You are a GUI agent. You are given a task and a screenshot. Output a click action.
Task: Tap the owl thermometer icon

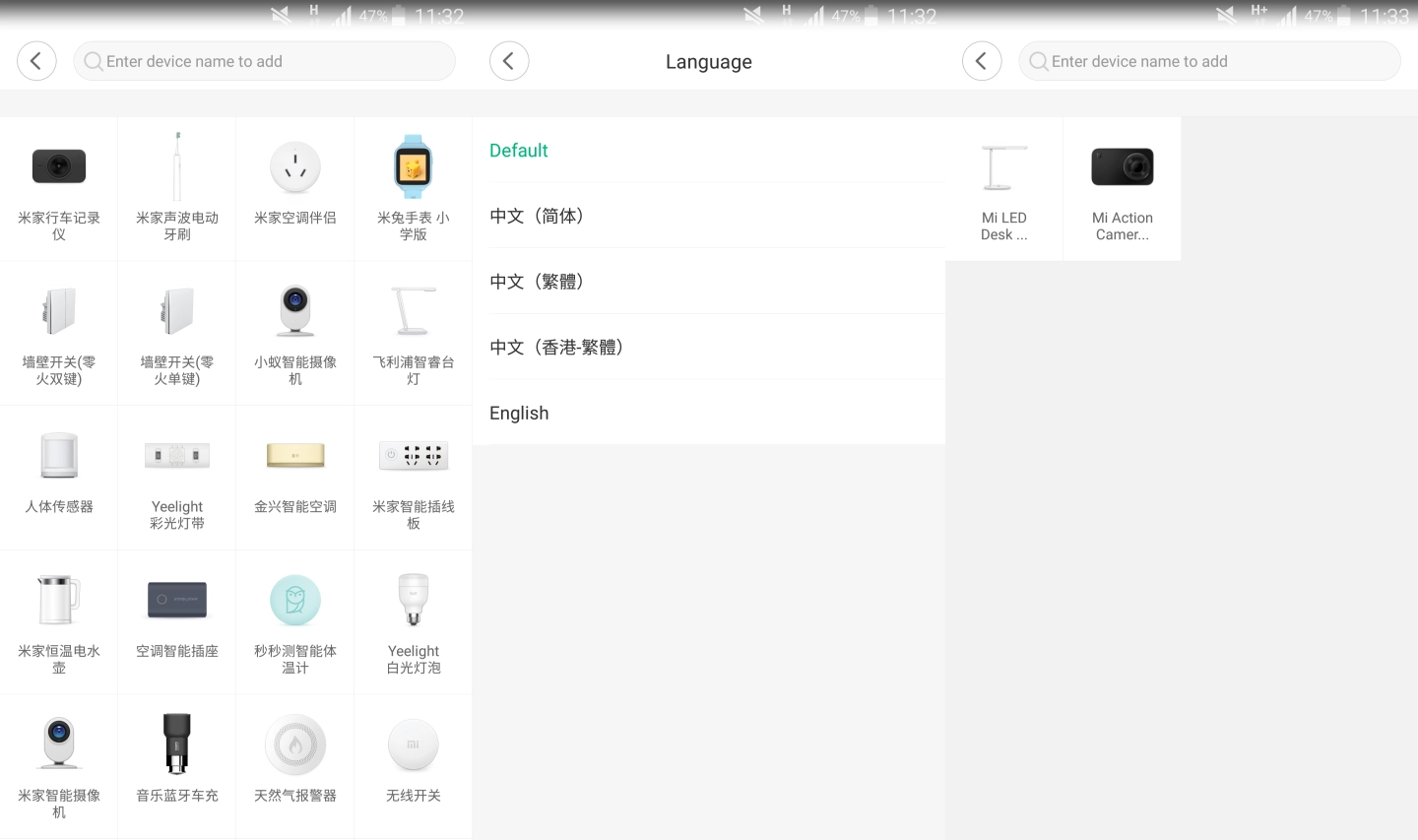295,600
